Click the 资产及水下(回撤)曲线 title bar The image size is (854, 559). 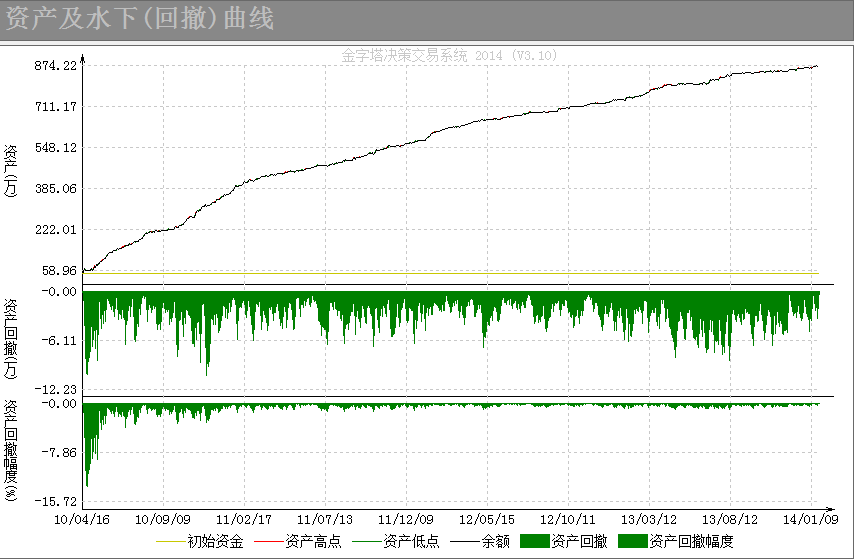pos(427,20)
